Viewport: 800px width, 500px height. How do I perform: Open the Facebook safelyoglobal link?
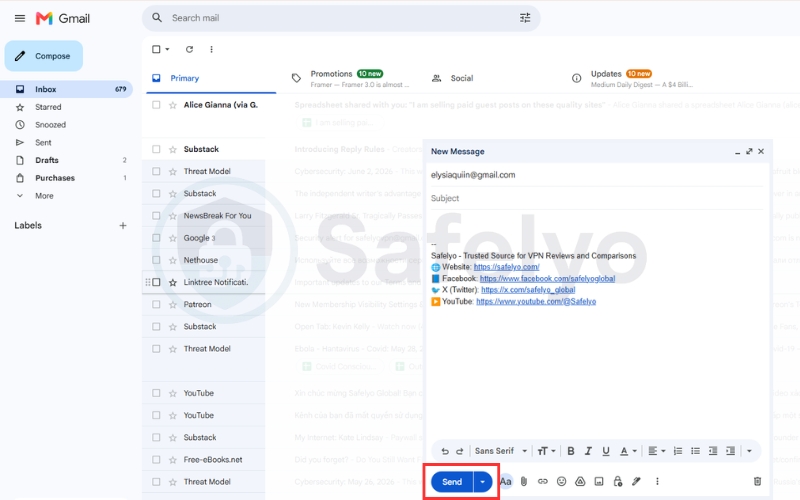point(547,279)
